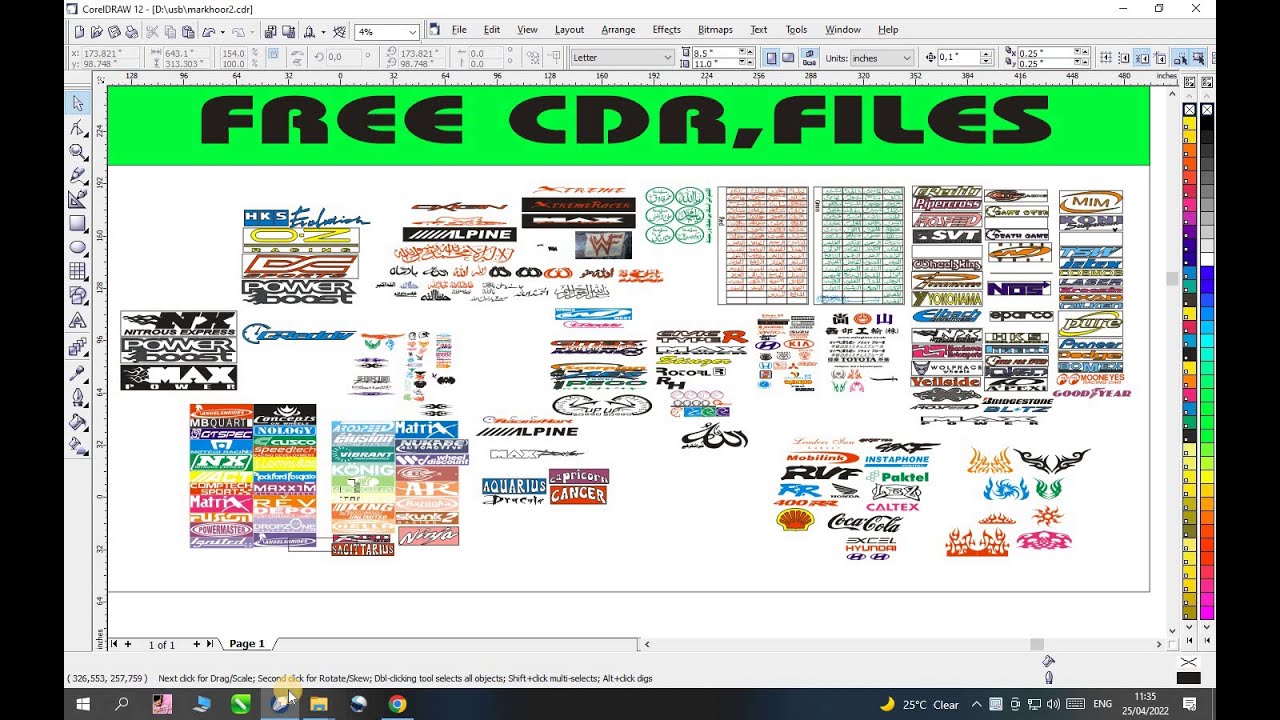Select the Zoom magnifier tool

pos(78,151)
